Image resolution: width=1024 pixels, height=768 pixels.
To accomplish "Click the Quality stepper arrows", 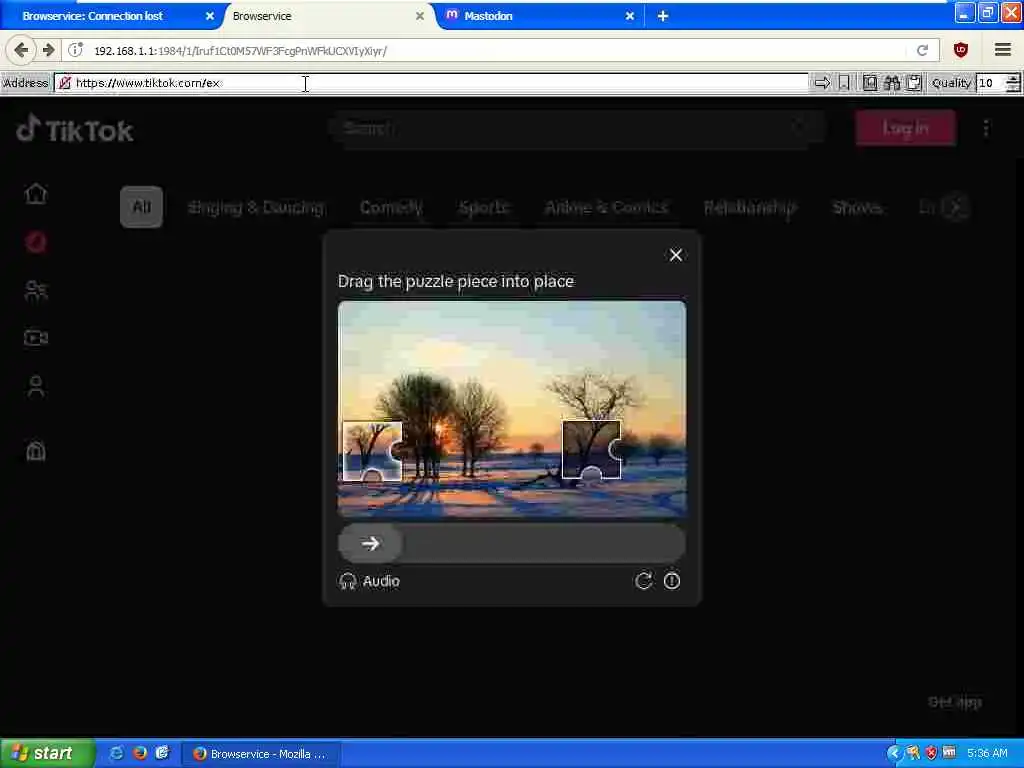I will [1013, 83].
